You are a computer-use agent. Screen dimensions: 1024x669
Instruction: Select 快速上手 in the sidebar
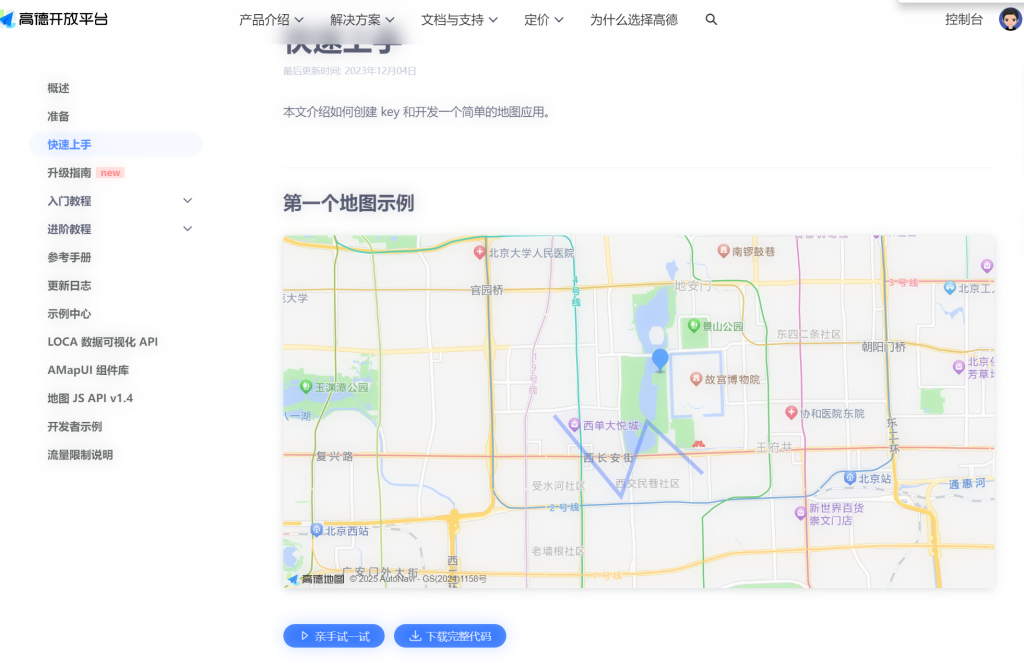(x=116, y=144)
